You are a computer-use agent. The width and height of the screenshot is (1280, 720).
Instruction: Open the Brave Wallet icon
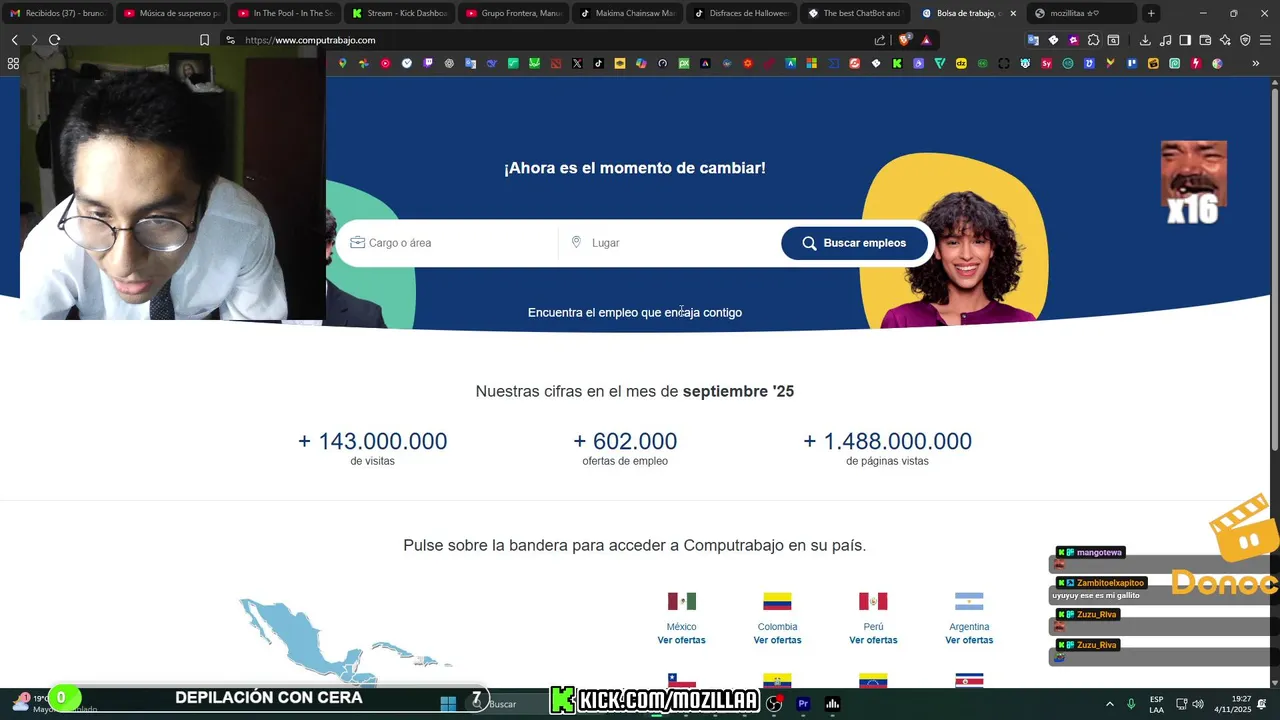click(1205, 40)
